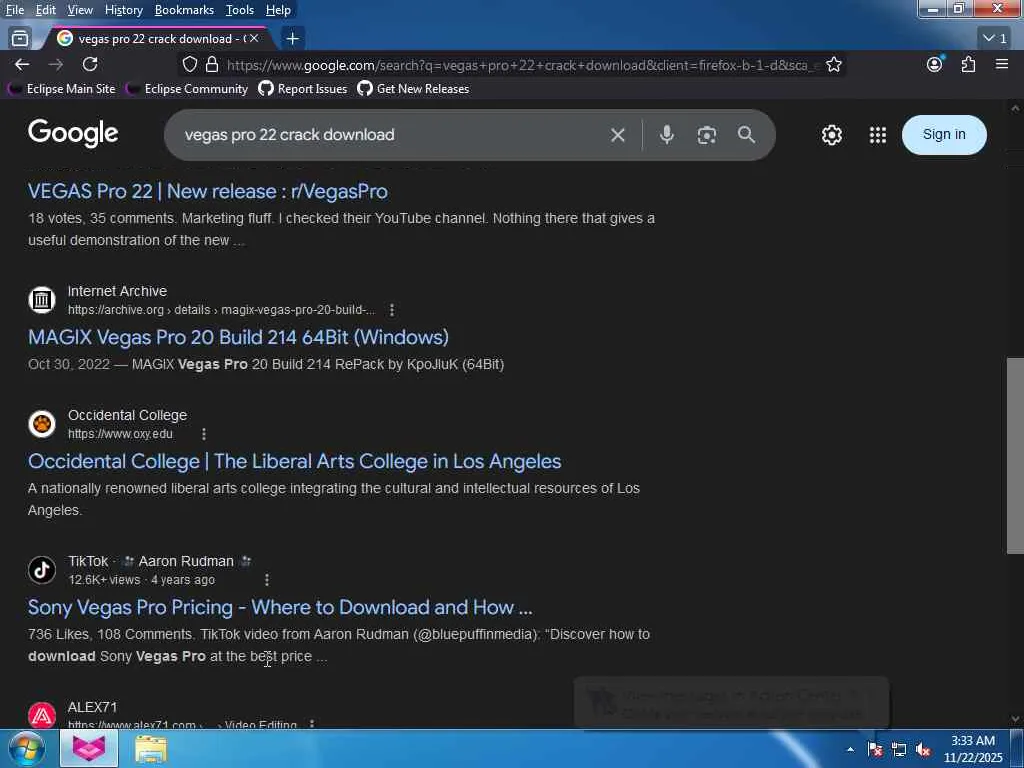Open the Bookmarks menu

click(x=184, y=10)
